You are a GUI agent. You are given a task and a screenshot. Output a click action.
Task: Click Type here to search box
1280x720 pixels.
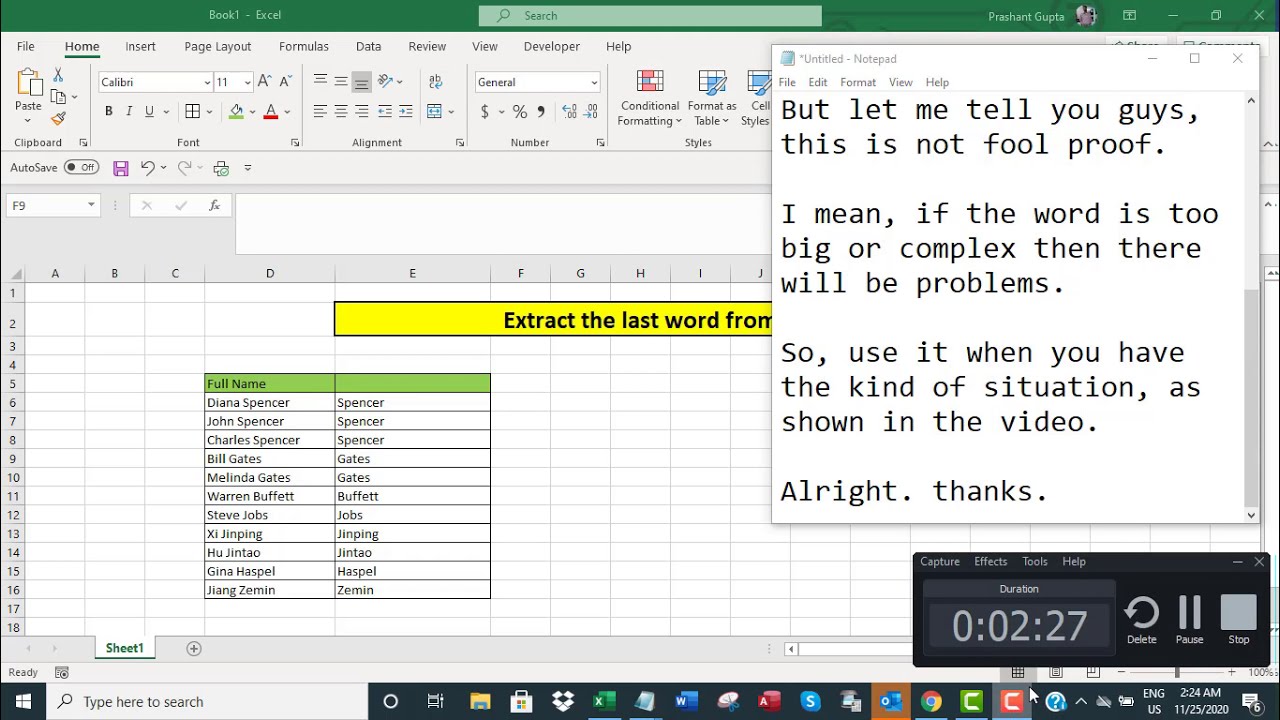207,702
